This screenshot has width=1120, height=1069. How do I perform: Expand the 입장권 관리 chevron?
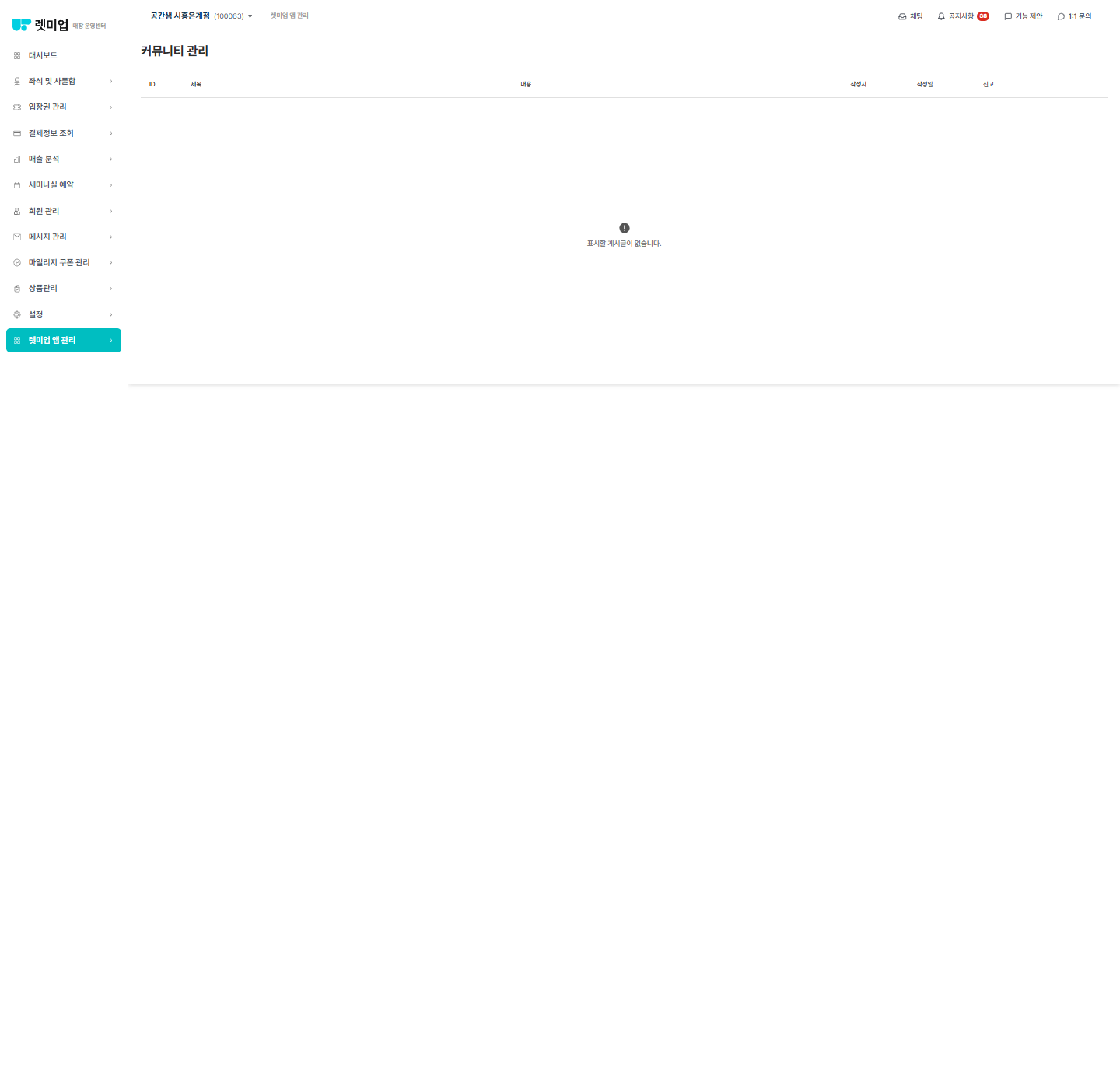[110, 107]
